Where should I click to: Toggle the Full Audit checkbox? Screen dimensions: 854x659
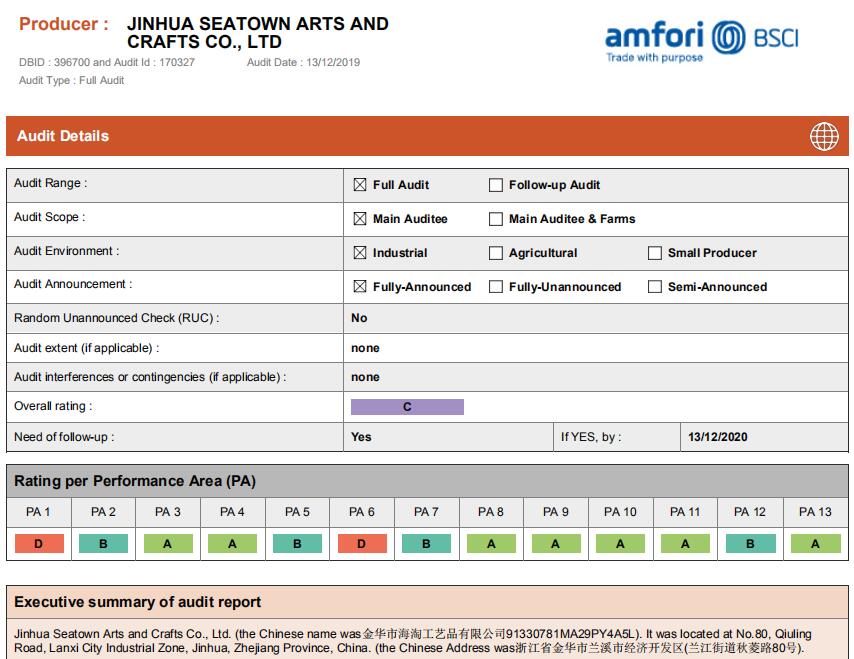[x=359, y=185]
